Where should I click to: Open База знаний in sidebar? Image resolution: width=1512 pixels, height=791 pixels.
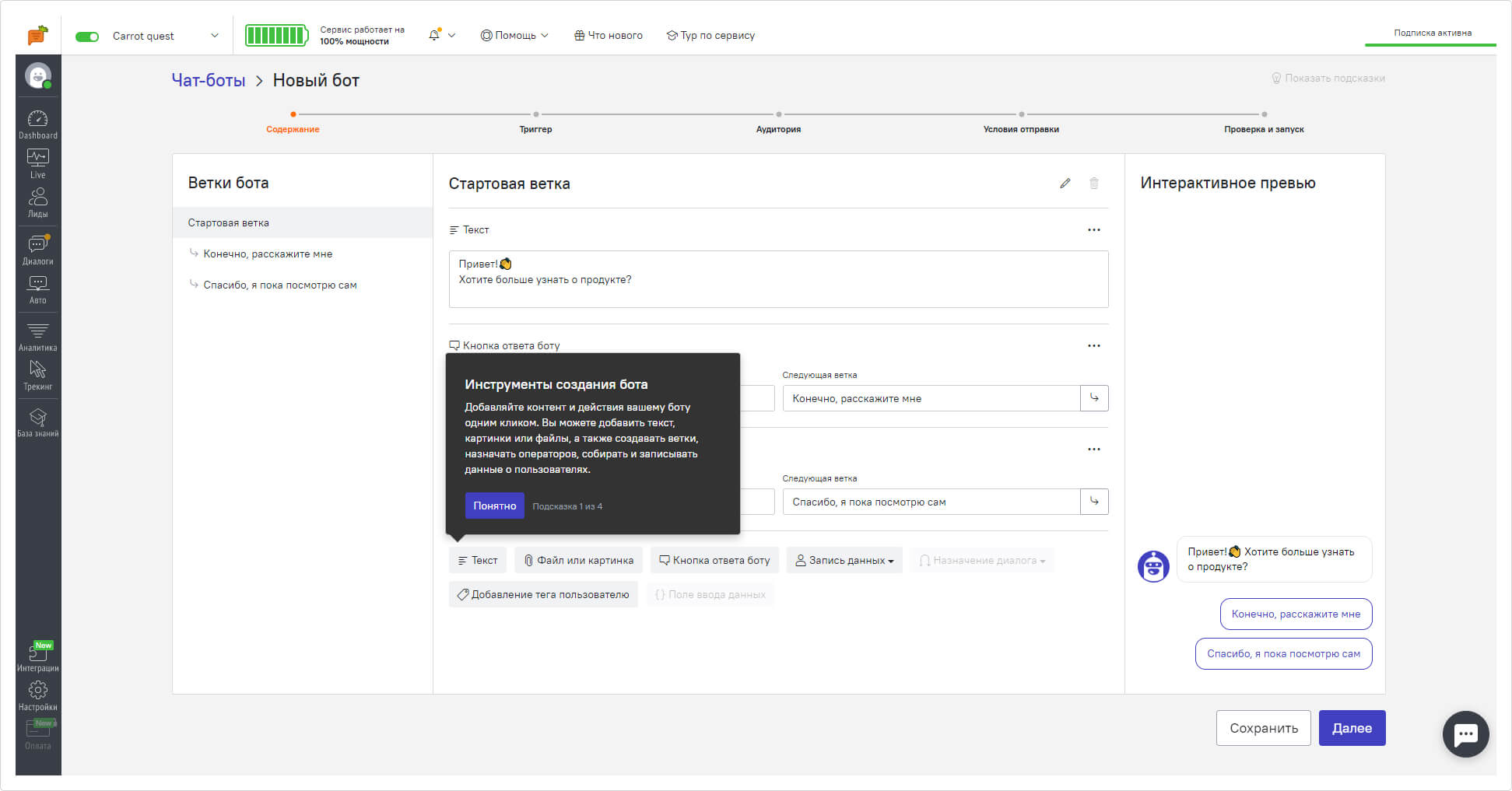[x=37, y=422]
